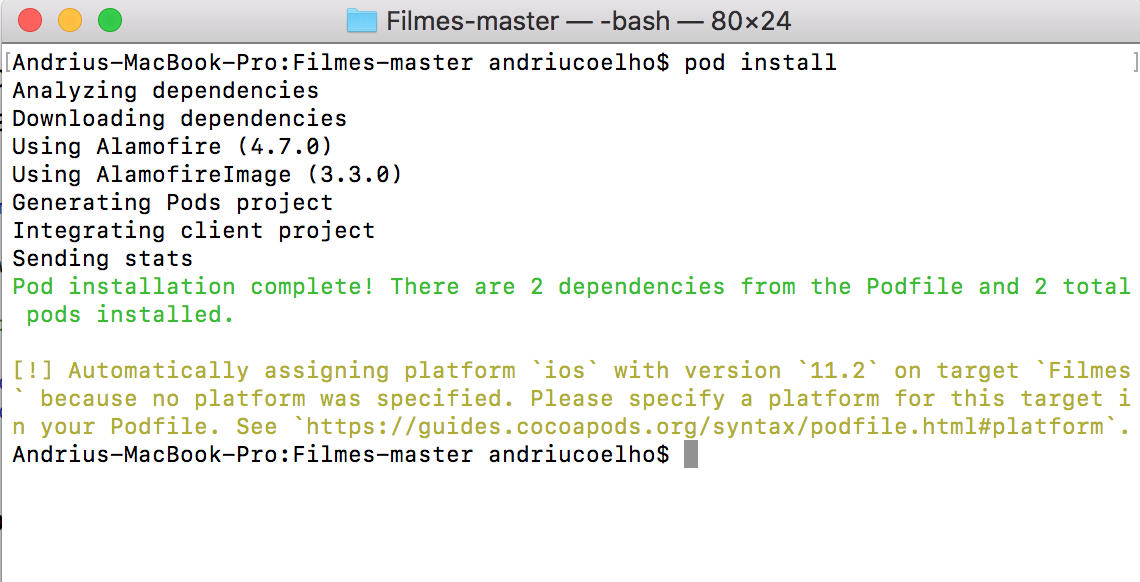Click the yellow minimize window button

coord(70,20)
